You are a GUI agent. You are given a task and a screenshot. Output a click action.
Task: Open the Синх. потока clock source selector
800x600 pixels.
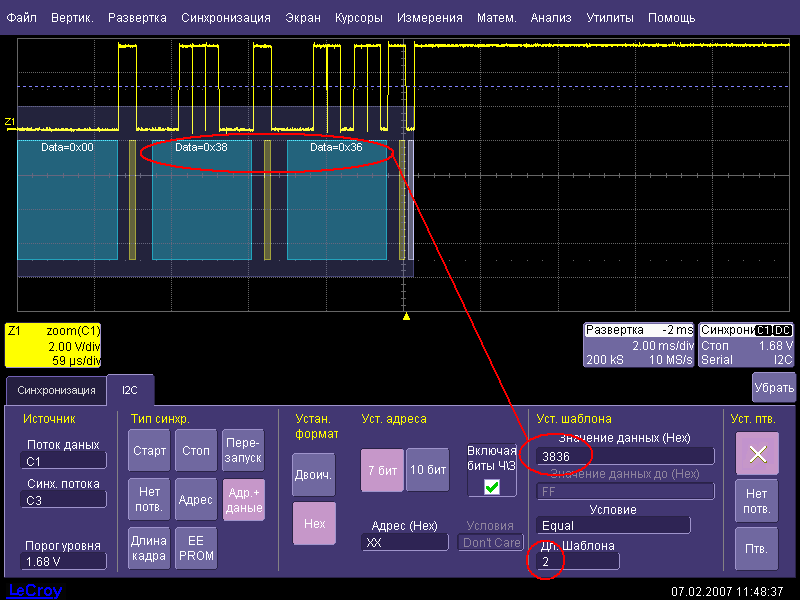pos(64,500)
